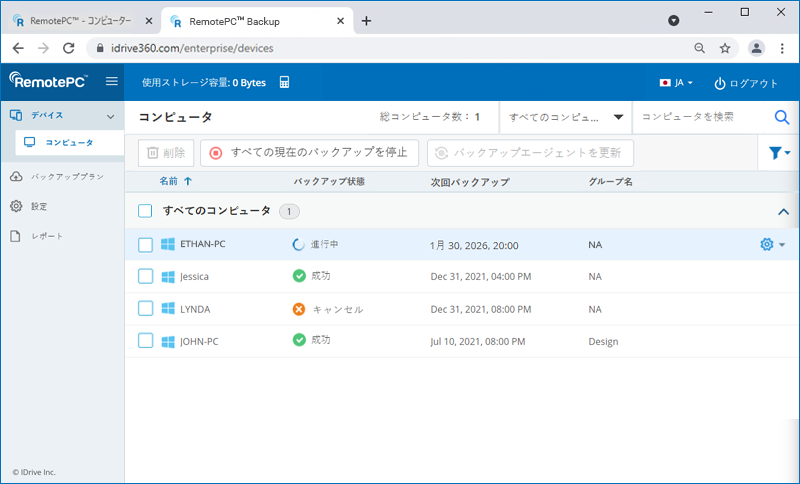Screen dimensions: 800x484
Task: Click バックアップエージェントを更新 button
Action: click(x=531, y=153)
